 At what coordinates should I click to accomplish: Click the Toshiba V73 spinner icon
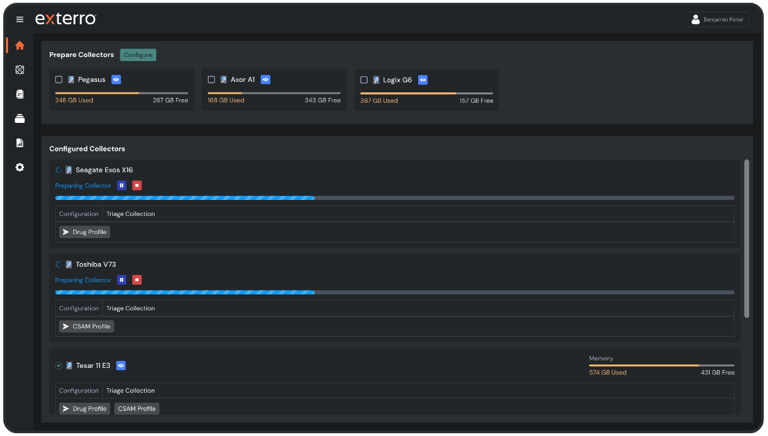click(x=58, y=265)
